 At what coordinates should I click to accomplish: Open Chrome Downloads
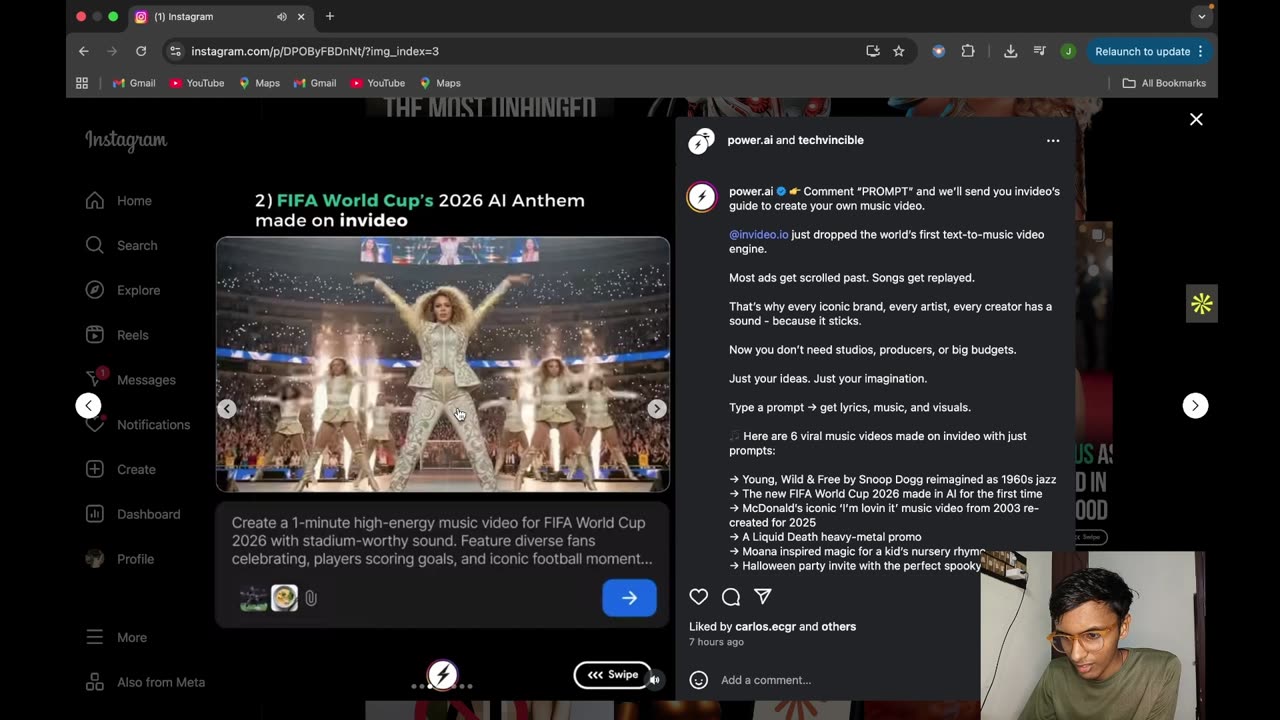point(1010,51)
